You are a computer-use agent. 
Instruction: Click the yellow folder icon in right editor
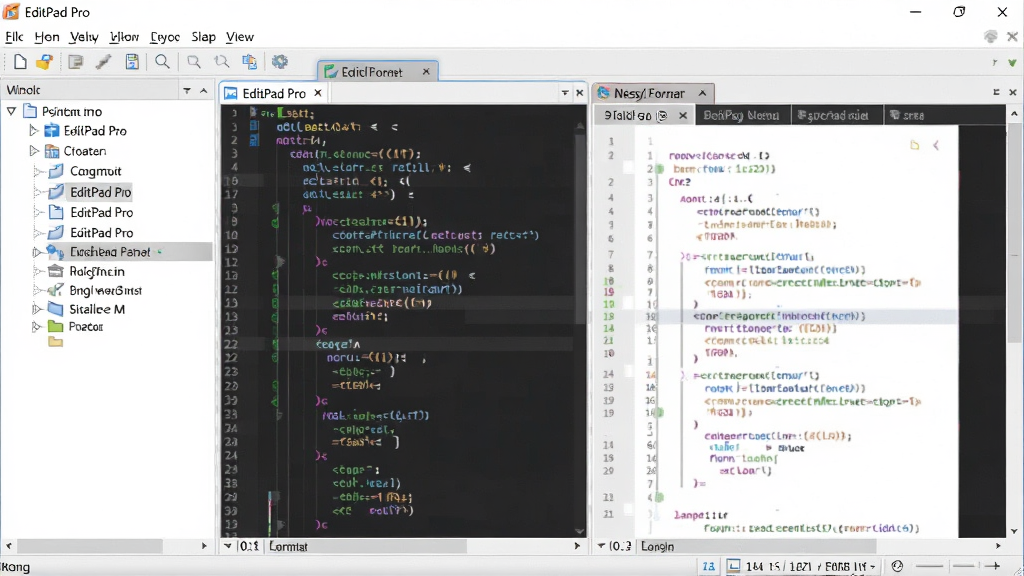point(915,145)
